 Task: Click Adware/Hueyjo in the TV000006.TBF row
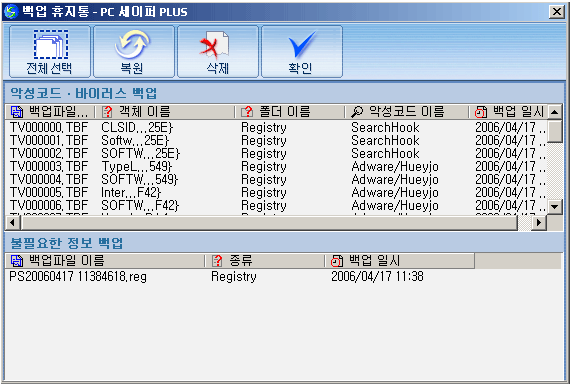tap(395, 205)
